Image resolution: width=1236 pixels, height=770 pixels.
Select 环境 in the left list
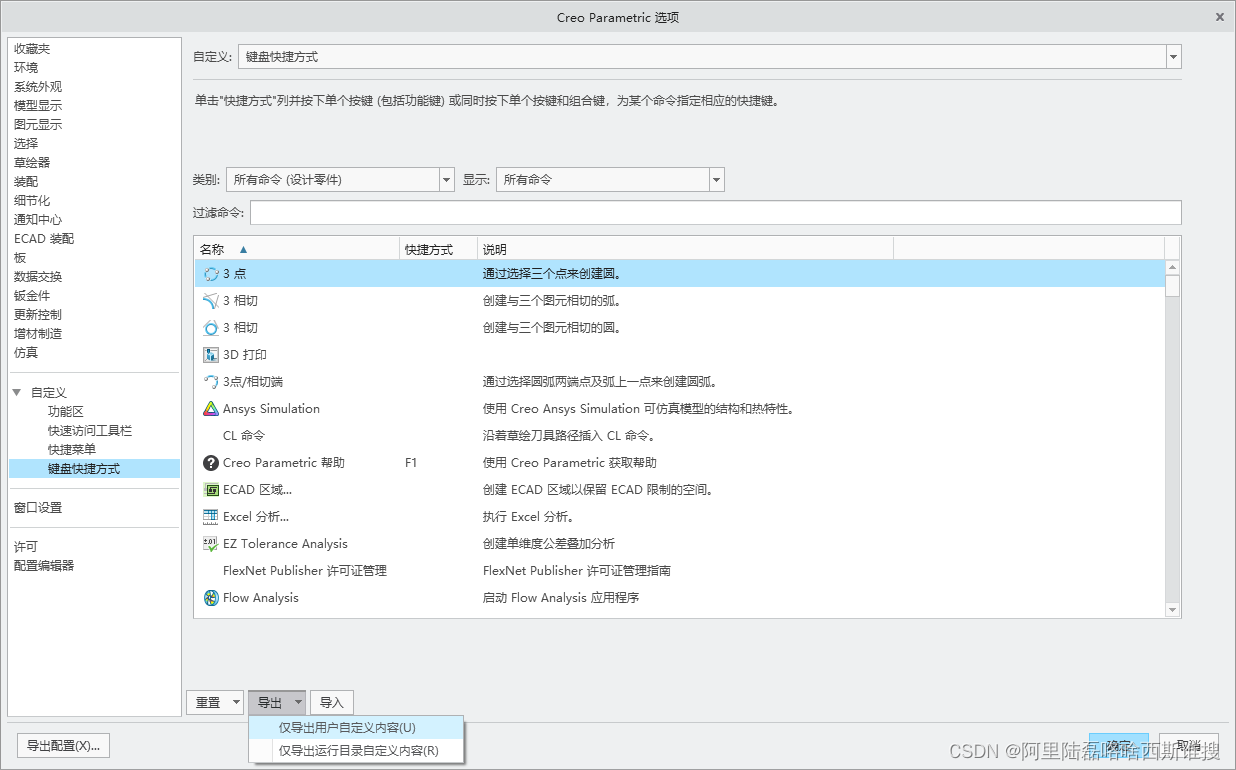click(x=26, y=68)
